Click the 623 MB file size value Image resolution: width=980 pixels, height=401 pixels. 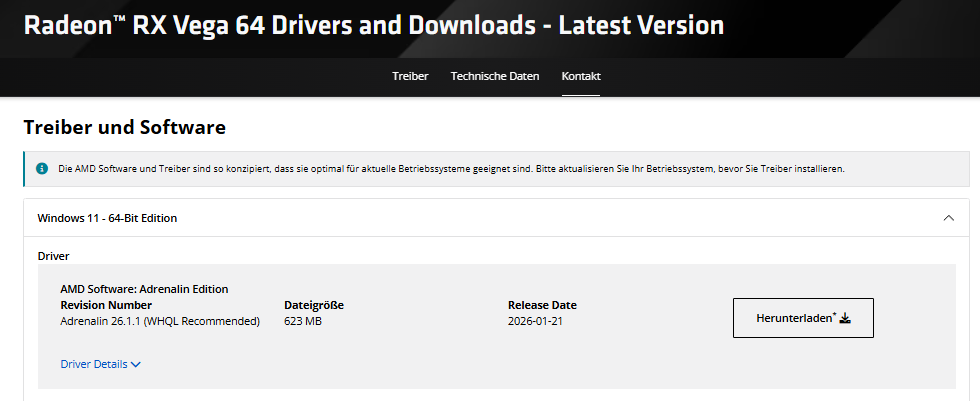click(303, 322)
